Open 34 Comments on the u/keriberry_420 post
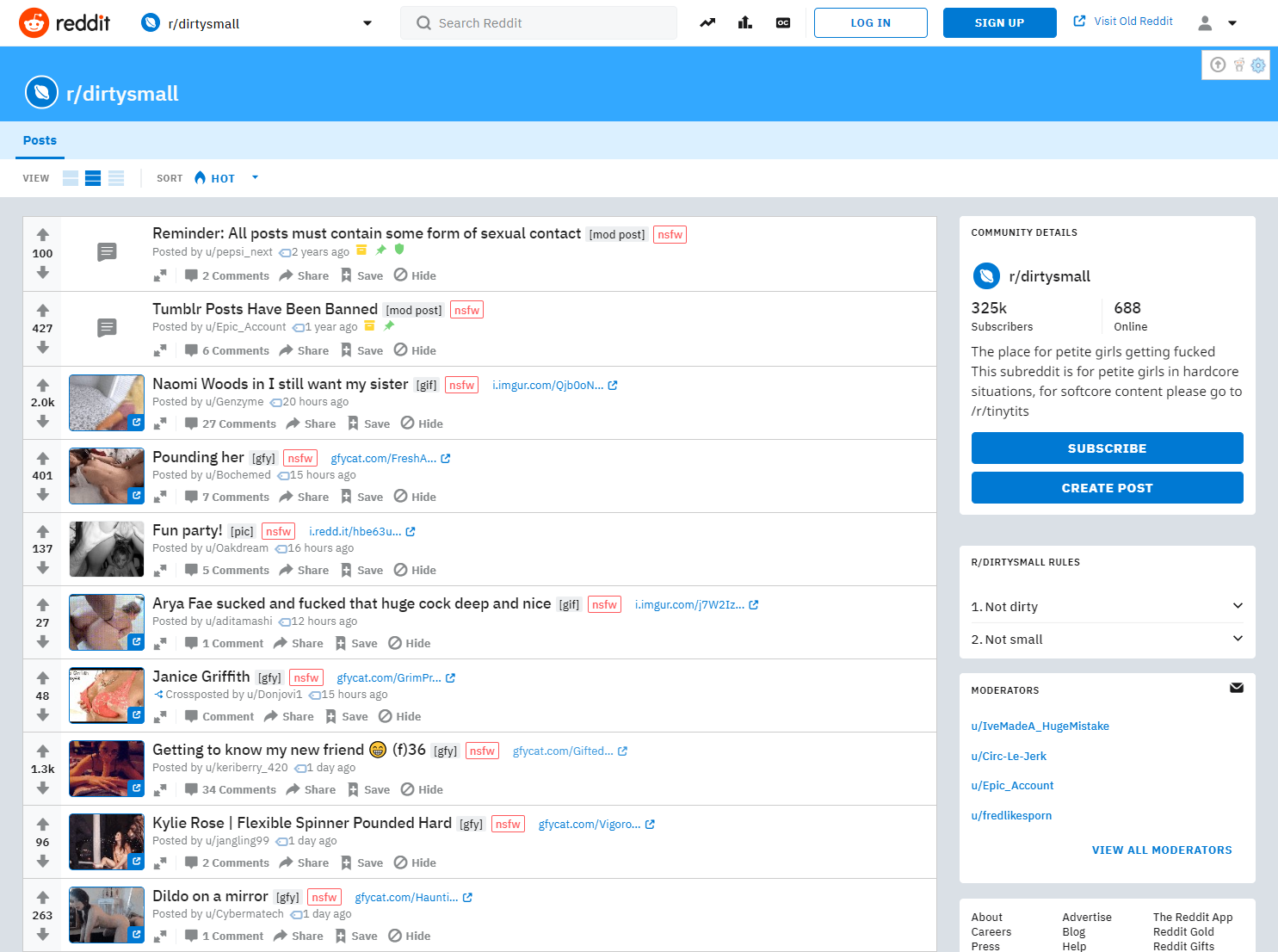This screenshot has height=952, width=1278. [231, 789]
